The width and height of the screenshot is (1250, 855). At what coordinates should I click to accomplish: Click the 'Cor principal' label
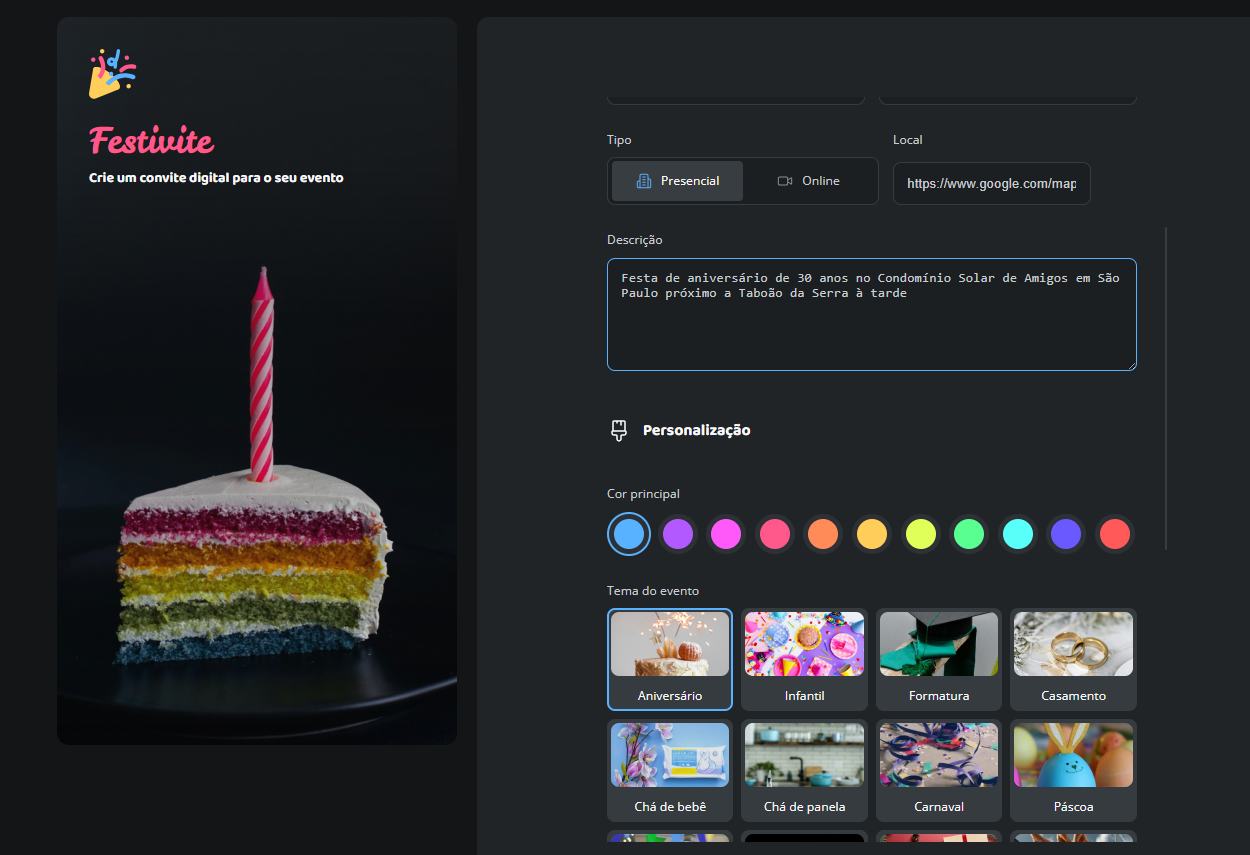click(x=643, y=494)
